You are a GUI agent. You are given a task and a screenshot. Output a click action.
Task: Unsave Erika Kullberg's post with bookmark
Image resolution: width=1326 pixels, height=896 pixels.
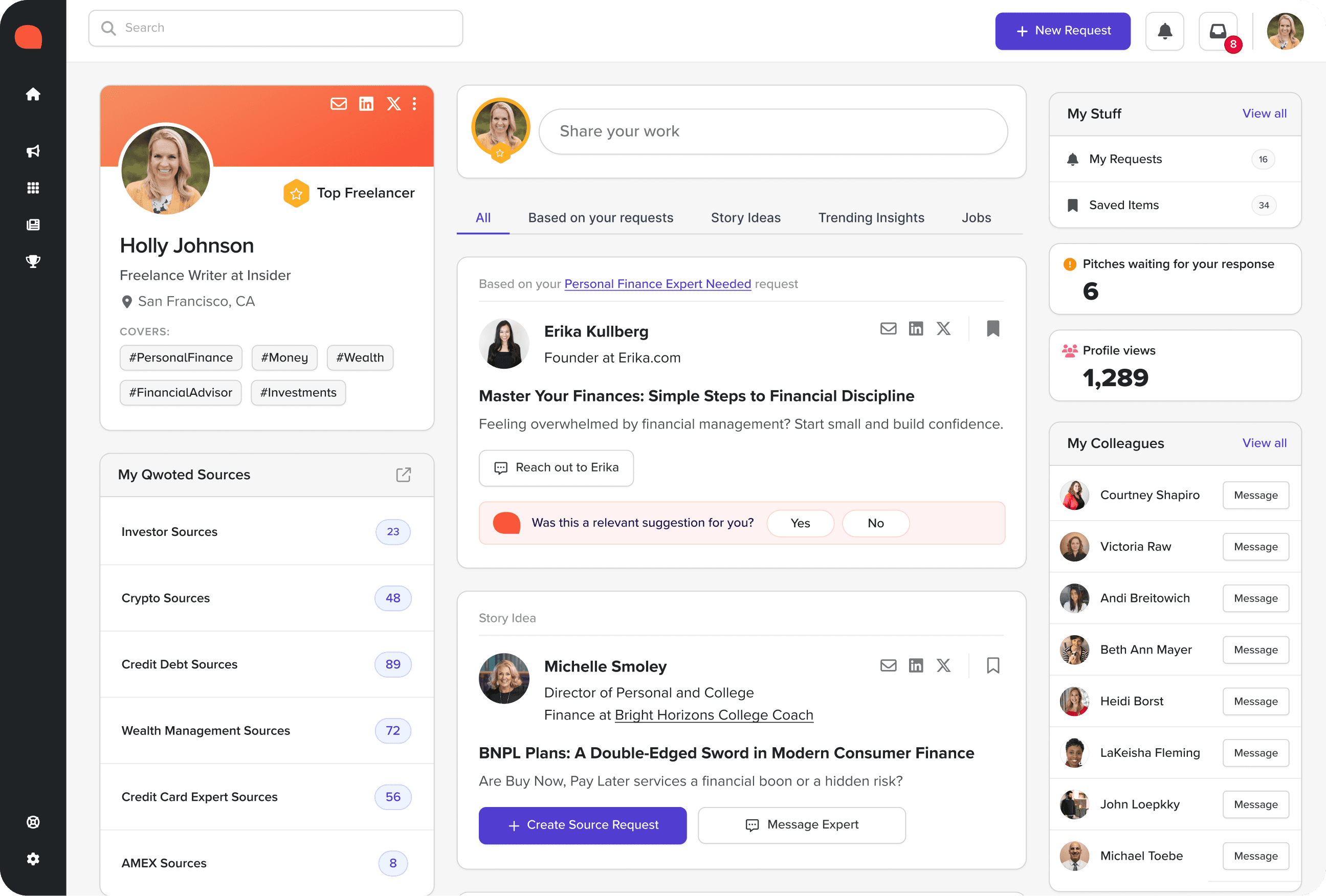coord(993,328)
